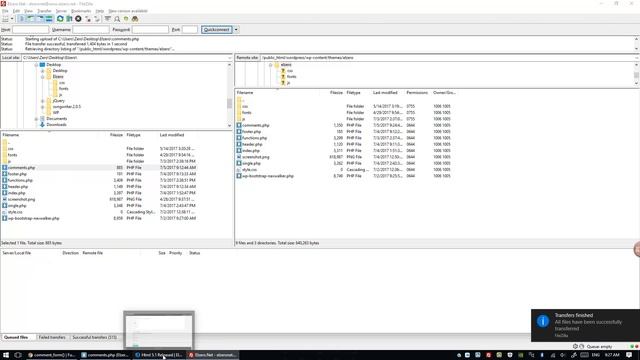
Task: Select index.php in remote file list
Action: pyautogui.click(x=251, y=151)
